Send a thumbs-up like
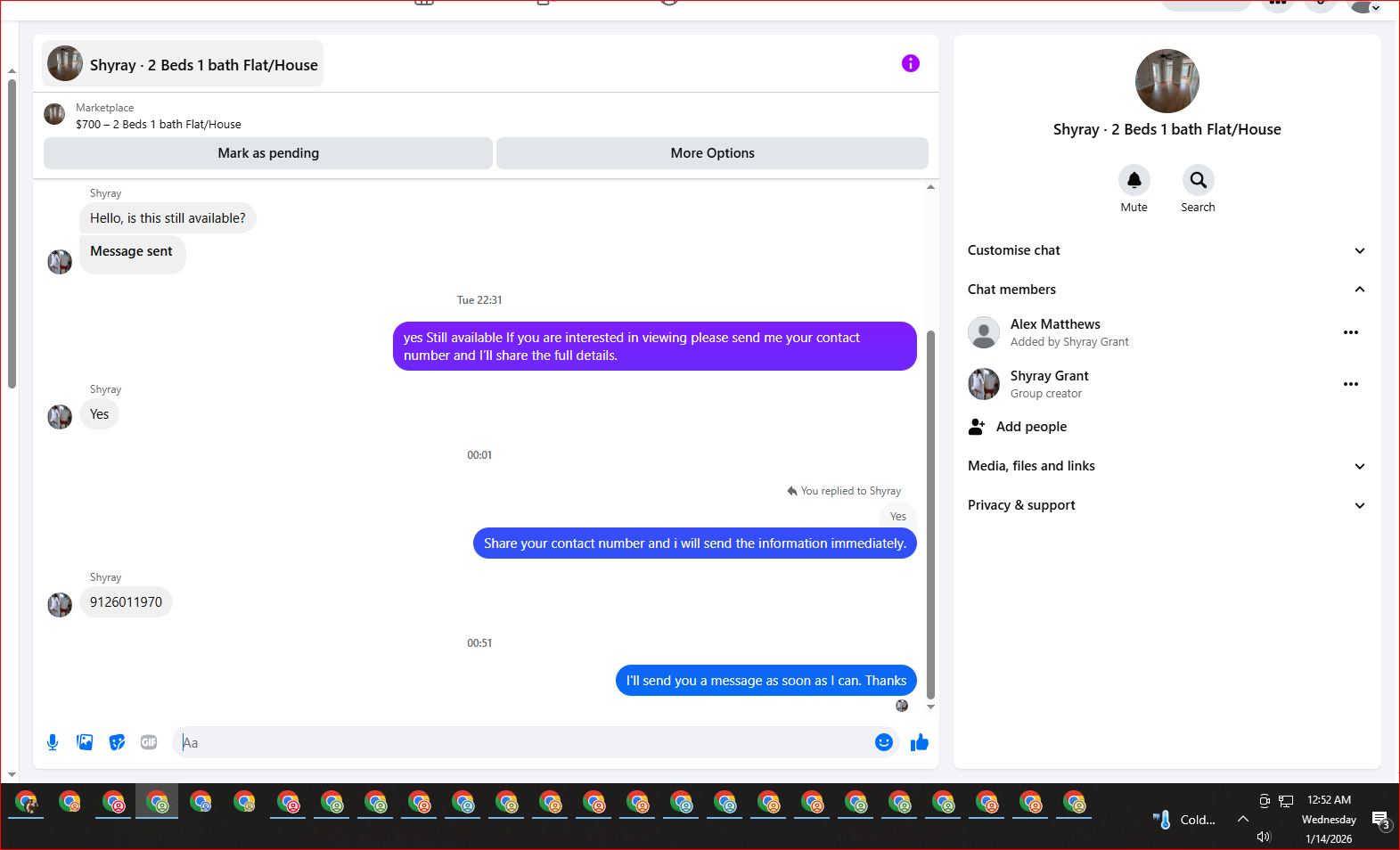 tap(920, 742)
